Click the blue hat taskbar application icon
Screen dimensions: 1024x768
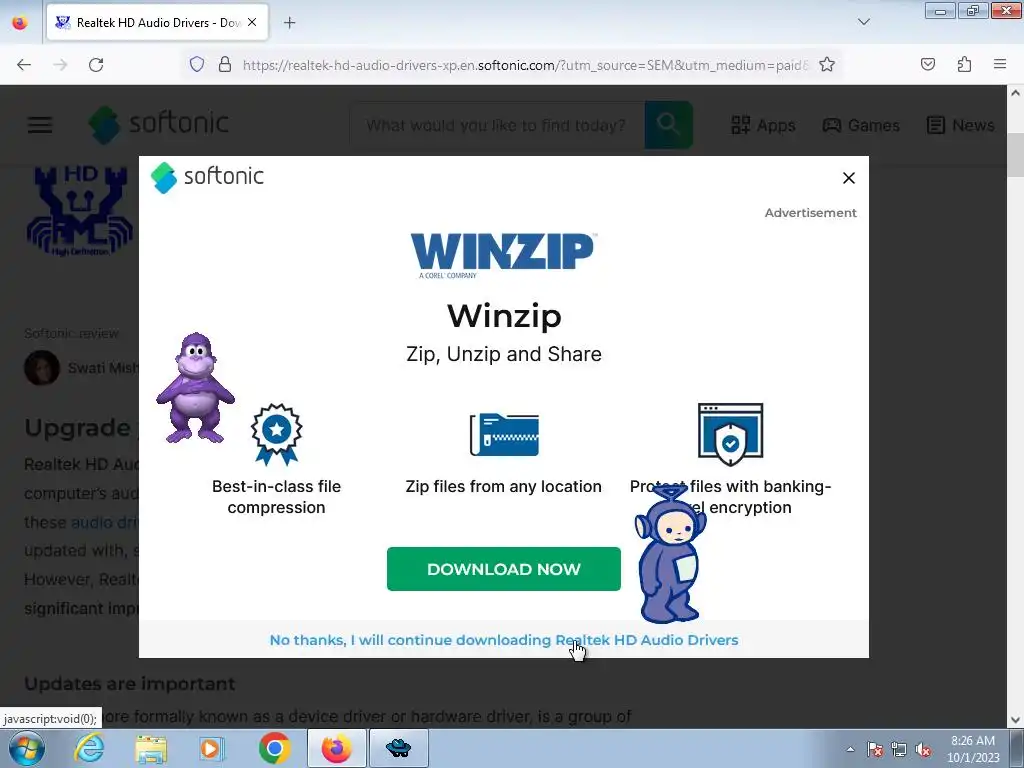398,748
